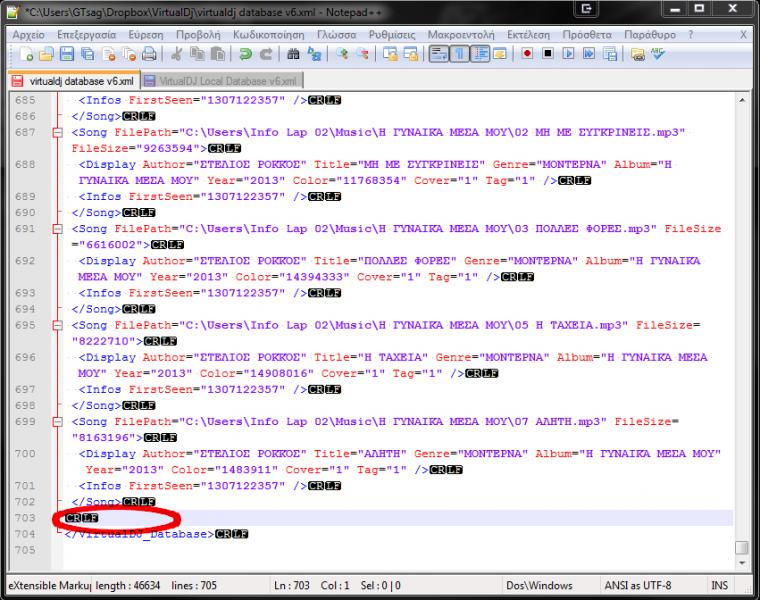Open Find with the binoculars icon
The image size is (760, 600).
(x=293, y=54)
